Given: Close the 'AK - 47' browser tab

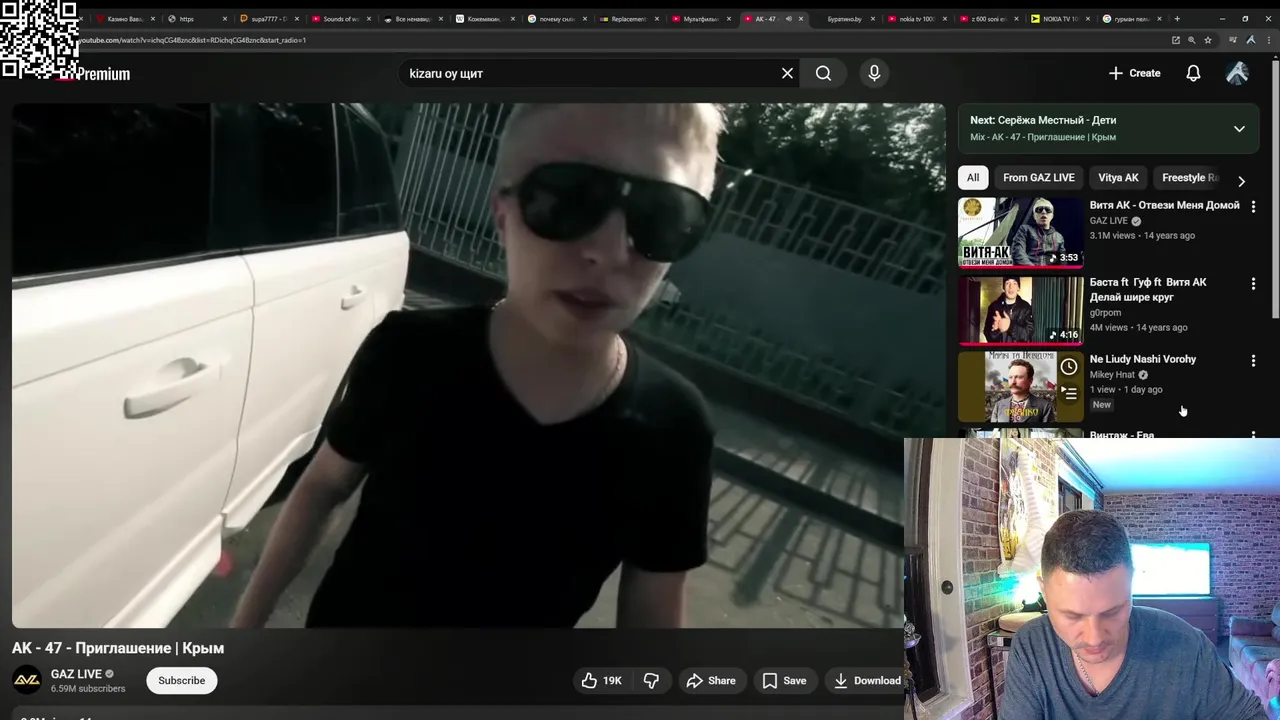Looking at the screenshot, I should coord(801,19).
